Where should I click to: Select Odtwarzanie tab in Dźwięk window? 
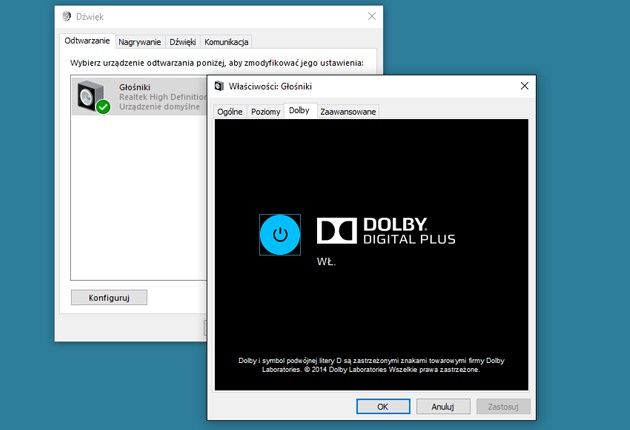coord(87,41)
